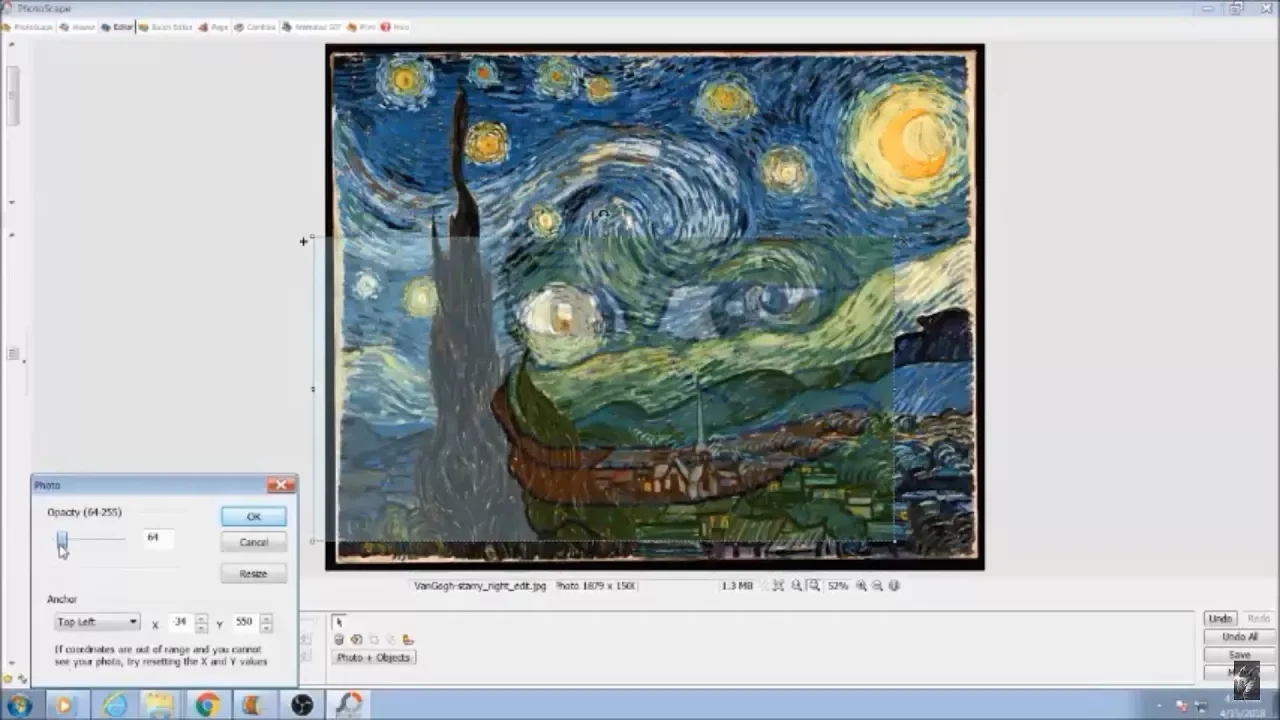Click the Save button
This screenshot has height=720, width=1280.
[1239, 655]
